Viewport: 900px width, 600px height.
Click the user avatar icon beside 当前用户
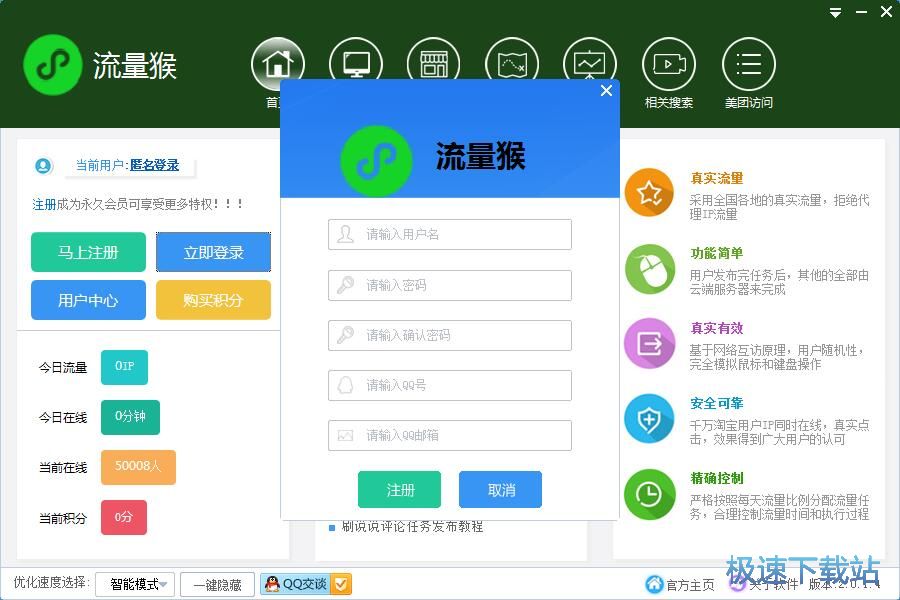point(43,165)
